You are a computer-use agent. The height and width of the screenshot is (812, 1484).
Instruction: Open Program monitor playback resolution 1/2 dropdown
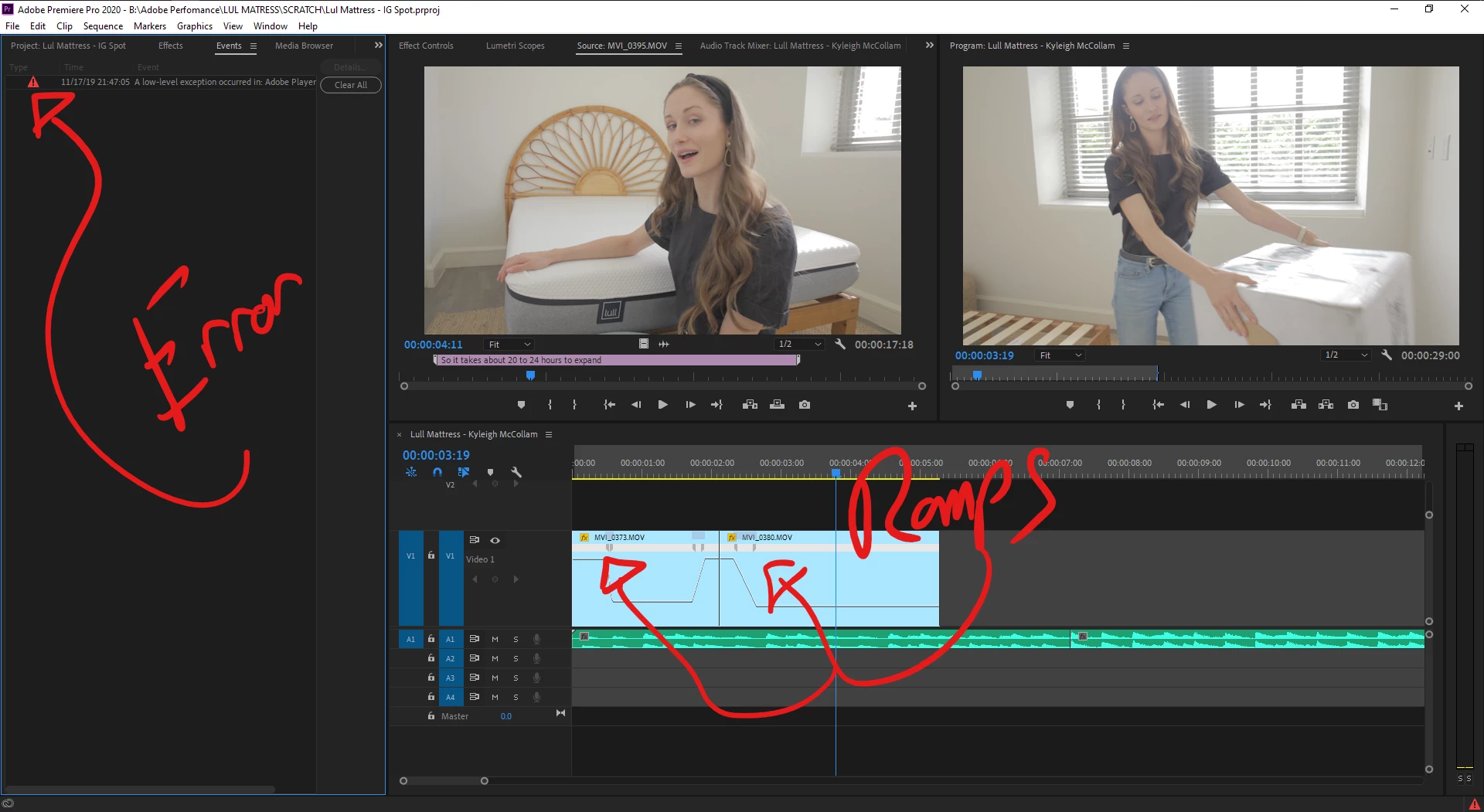(x=1346, y=355)
